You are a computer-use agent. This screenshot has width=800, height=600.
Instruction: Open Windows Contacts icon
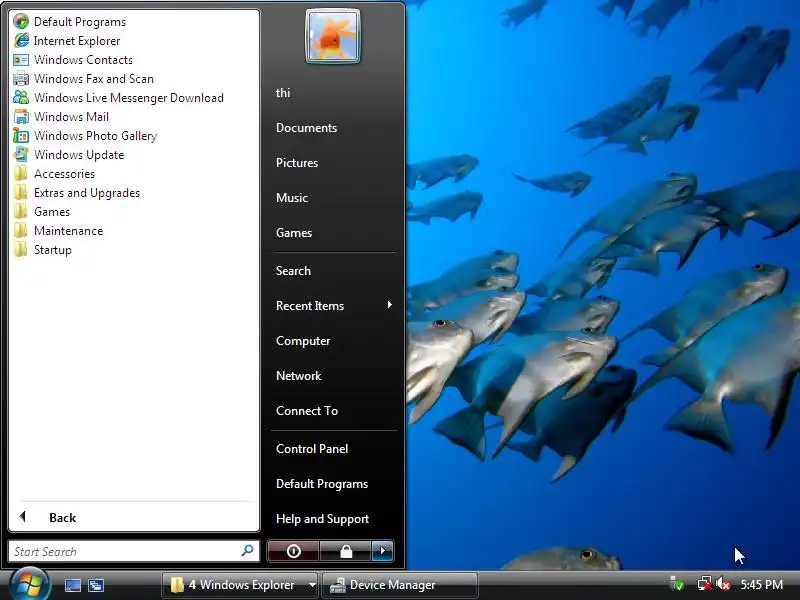click(x=21, y=60)
